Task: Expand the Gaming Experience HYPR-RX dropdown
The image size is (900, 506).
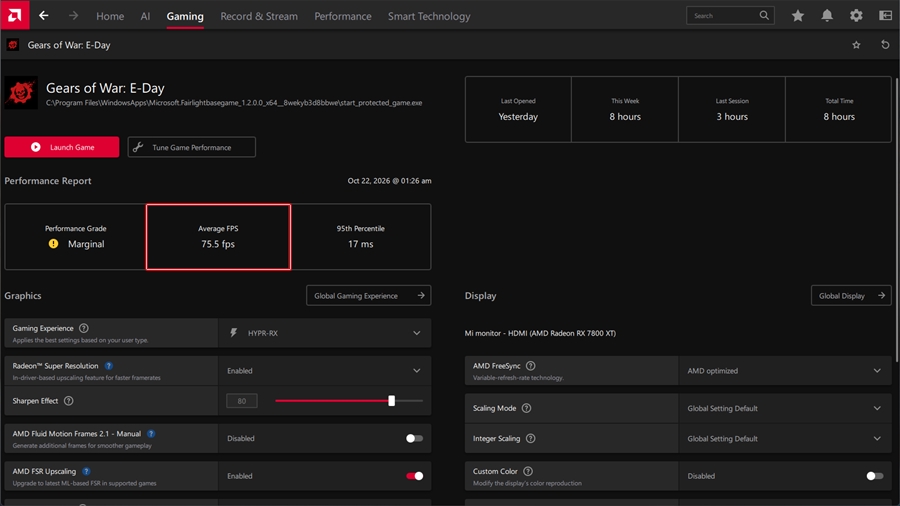Action: [x=324, y=333]
